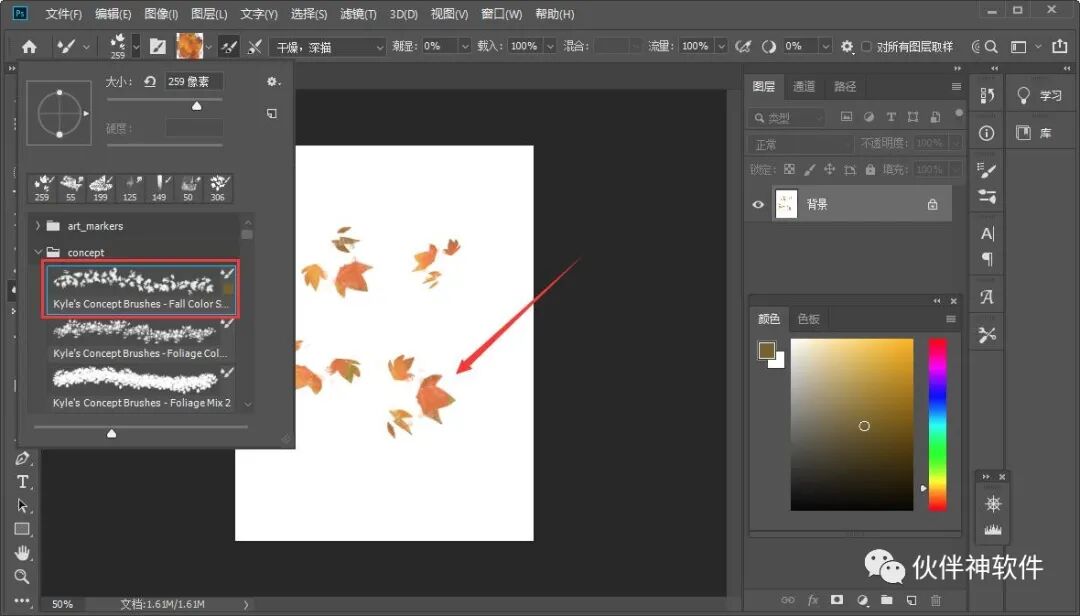Image resolution: width=1080 pixels, height=616 pixels.
Task: Enable 对所有图层取样 checkbox
Action: coord(866,46)
